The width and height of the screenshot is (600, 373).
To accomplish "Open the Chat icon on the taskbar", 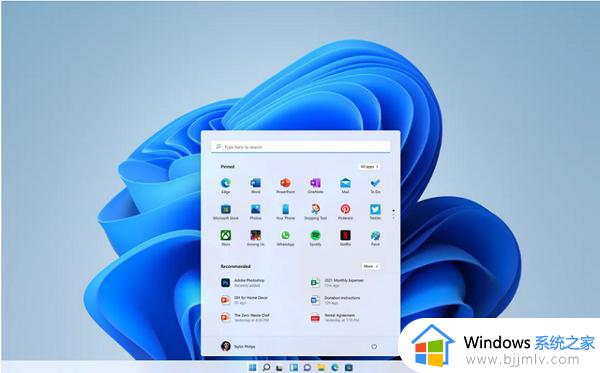I will (x=307, y=368).
